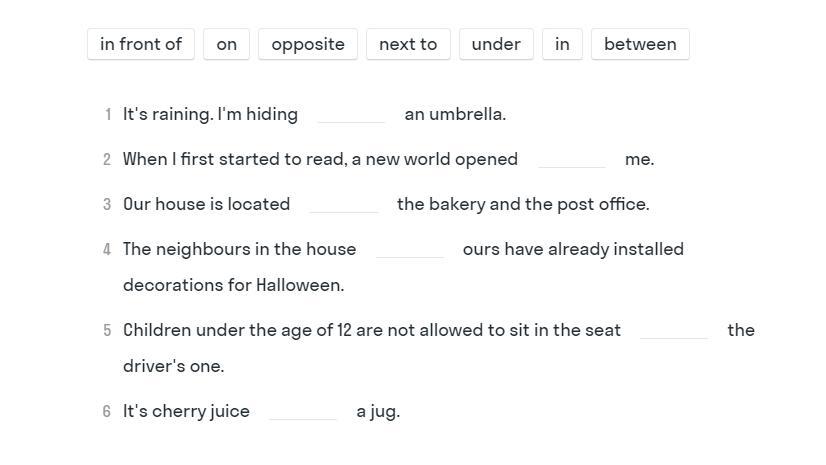
Task: Click the blank after "sit in the seat"
Action: pyautogui.click(x=674, y=330)
